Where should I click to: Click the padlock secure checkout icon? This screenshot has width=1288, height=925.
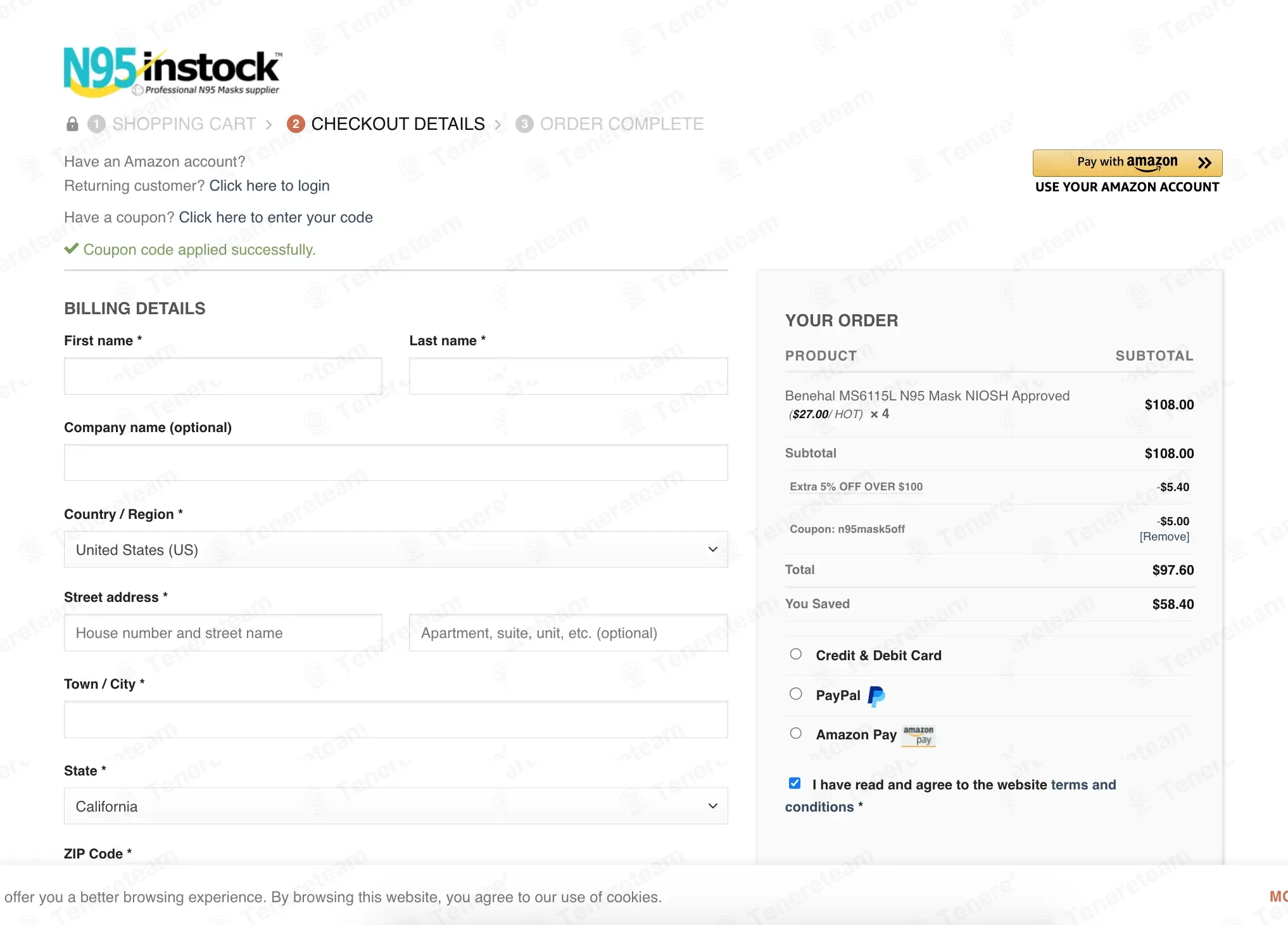[x=72, y=124]
